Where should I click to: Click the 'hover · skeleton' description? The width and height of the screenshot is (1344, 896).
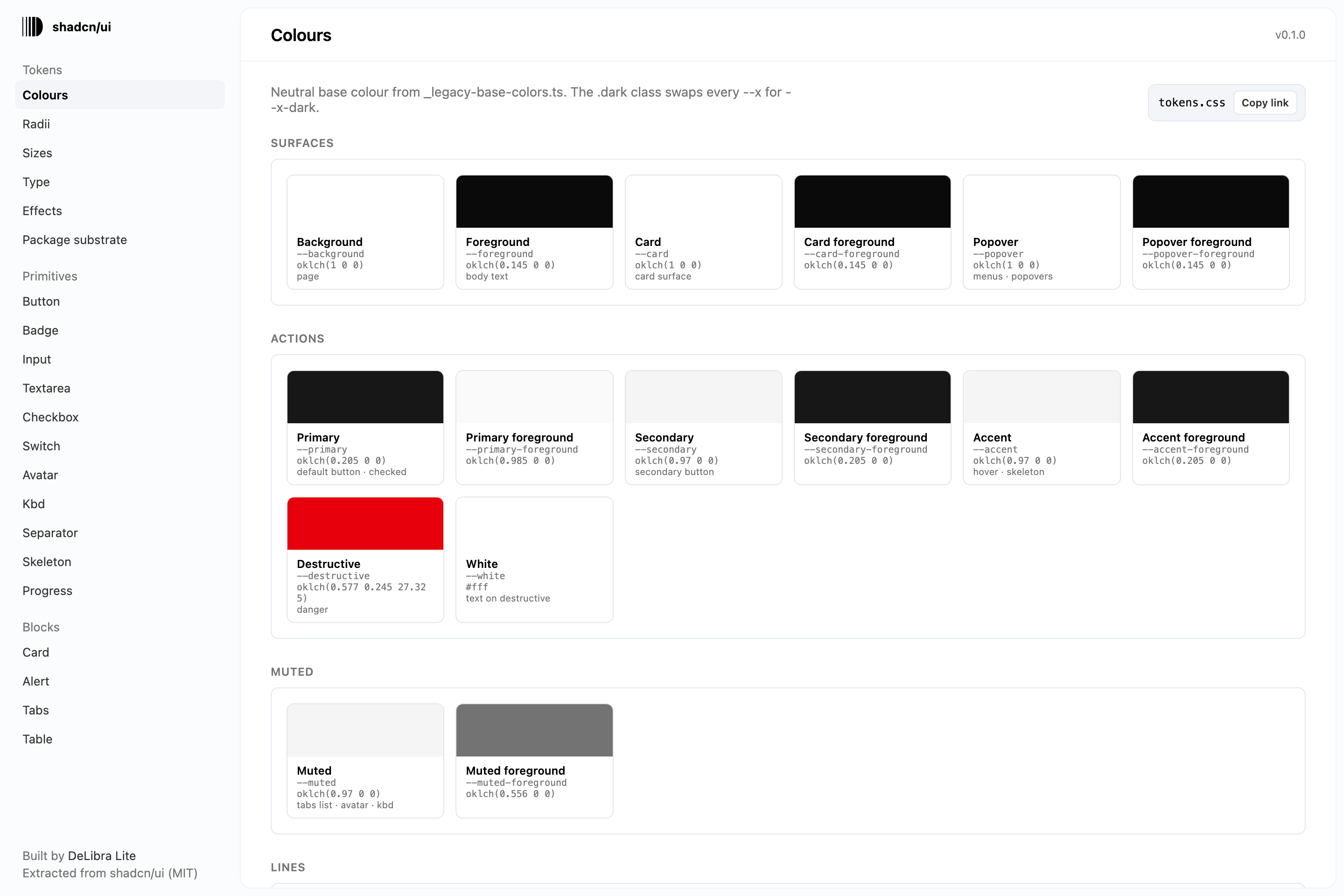1008,472
